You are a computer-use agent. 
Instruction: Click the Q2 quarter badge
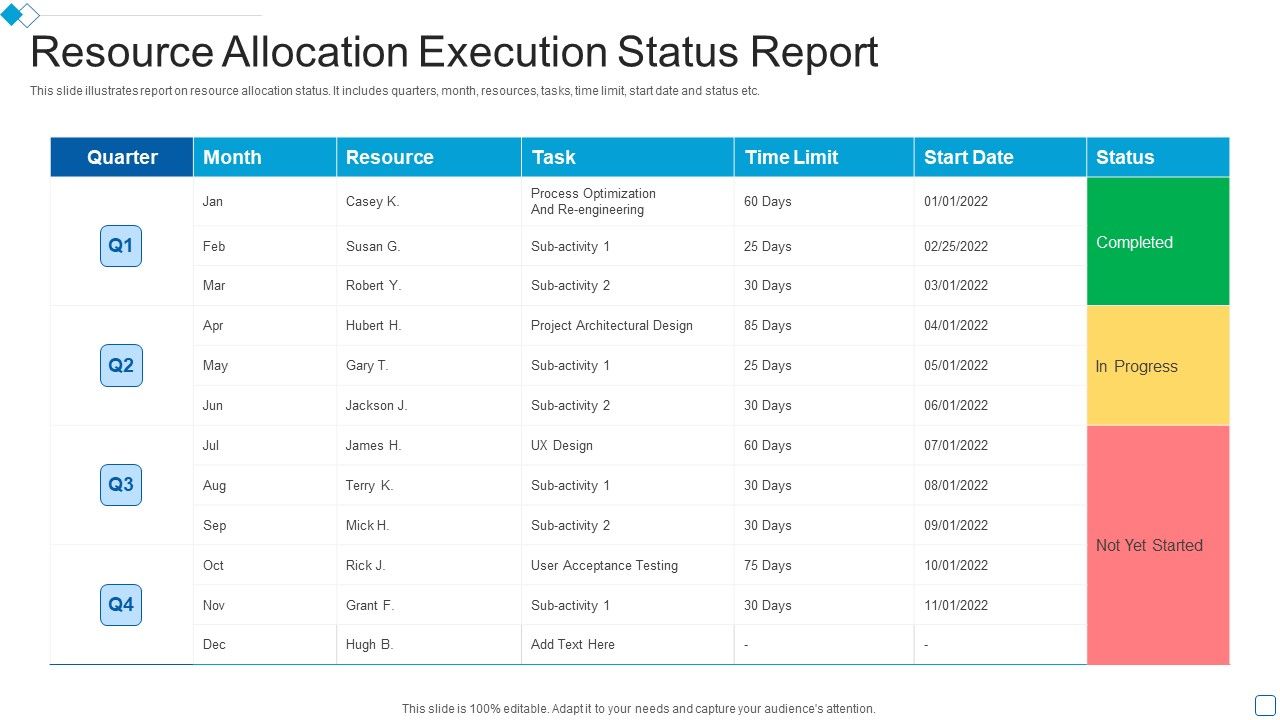[120, 365]
